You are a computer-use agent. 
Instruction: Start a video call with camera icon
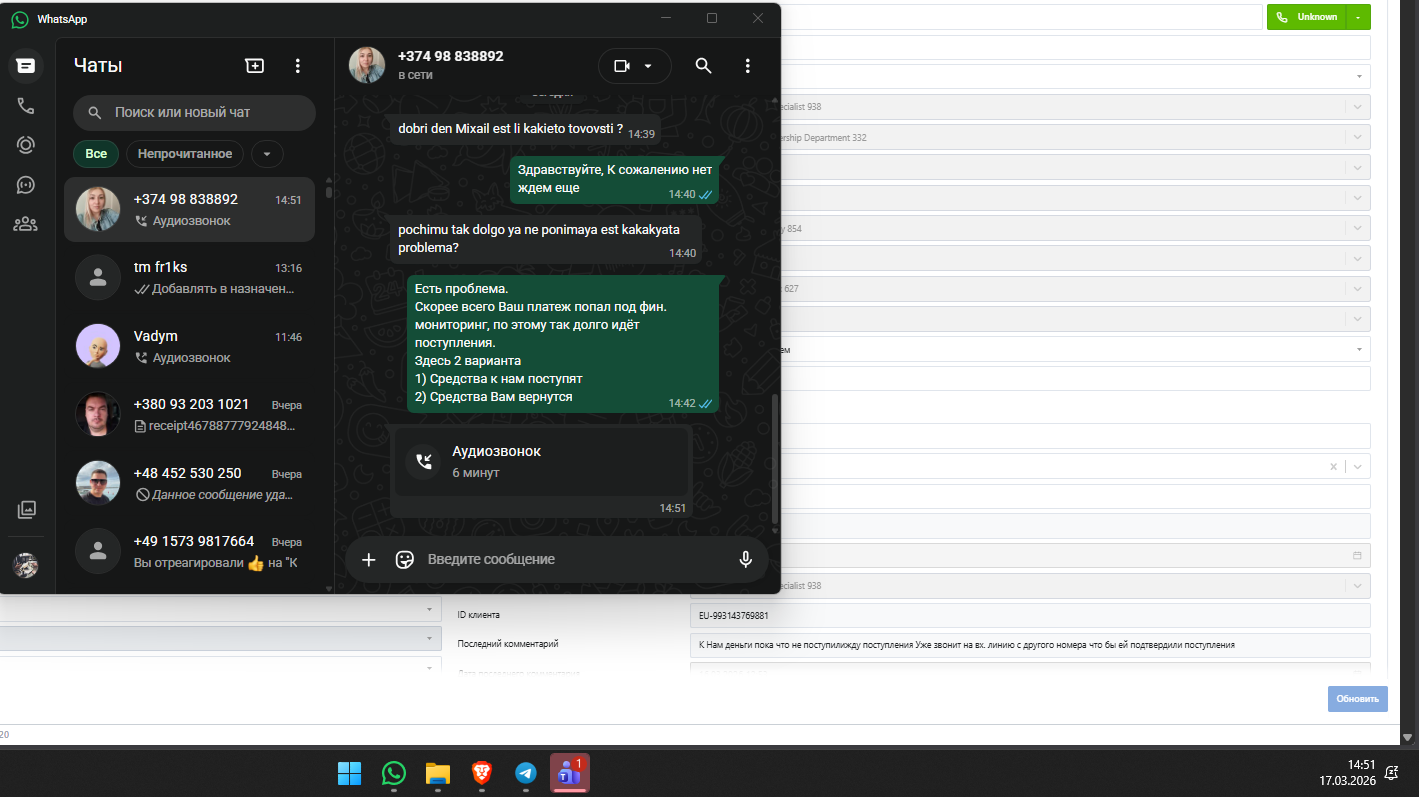point(622,66)
